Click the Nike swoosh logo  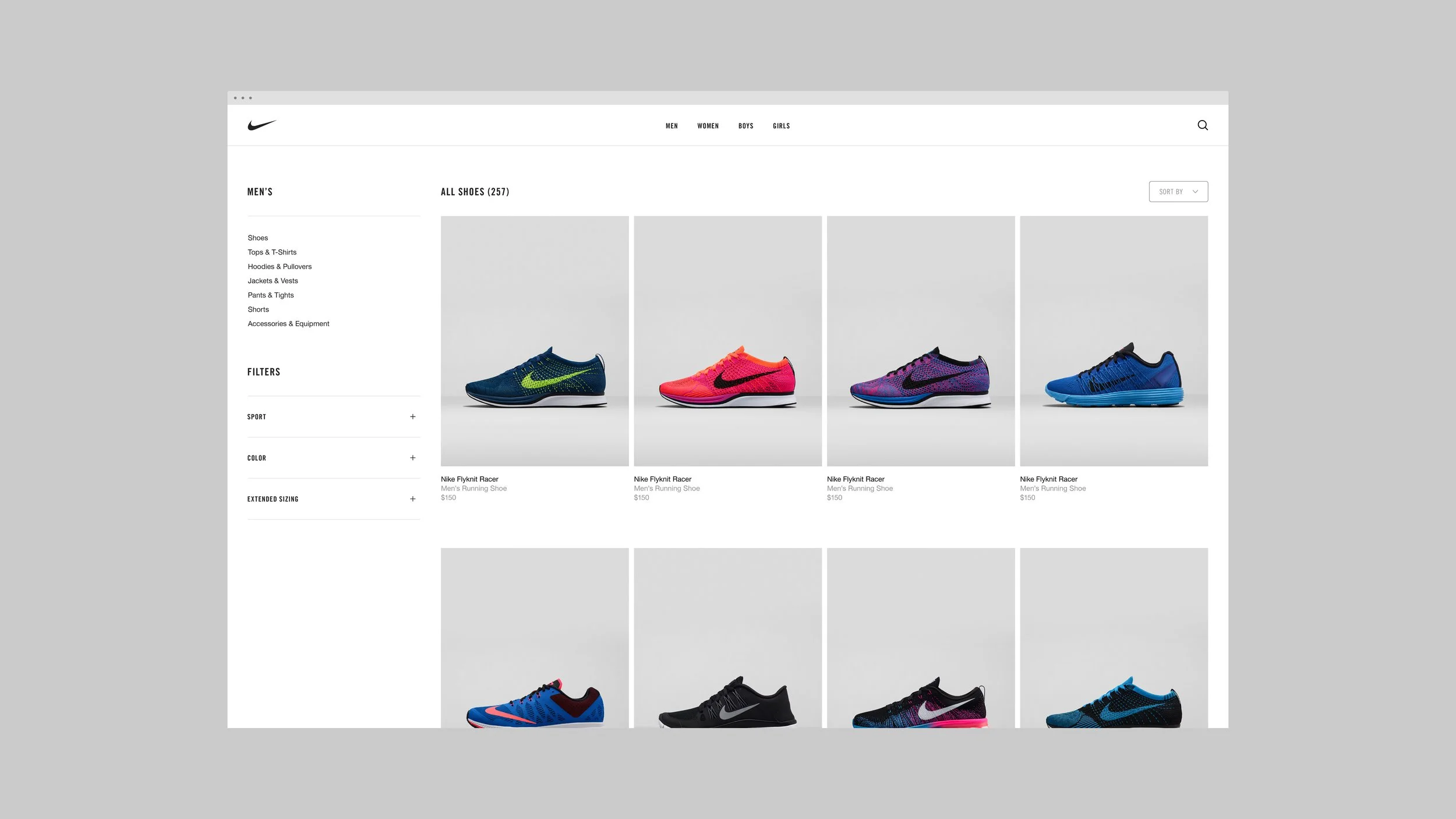click(x=261, y=125)
